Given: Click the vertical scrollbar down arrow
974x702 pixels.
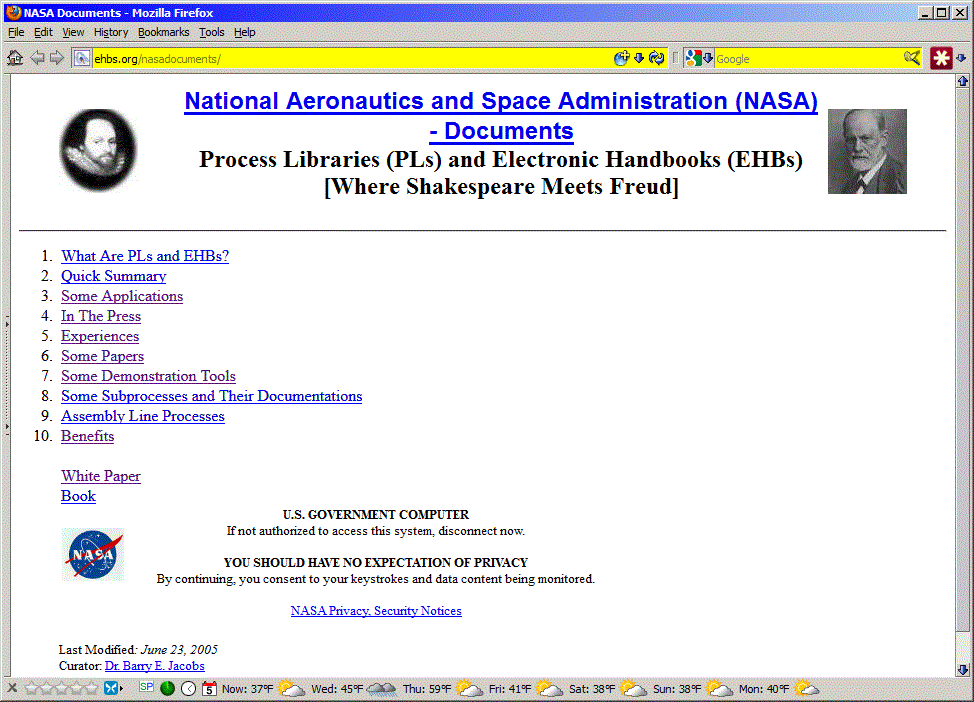Looking at the screenshot, I should tap(963, 670).
